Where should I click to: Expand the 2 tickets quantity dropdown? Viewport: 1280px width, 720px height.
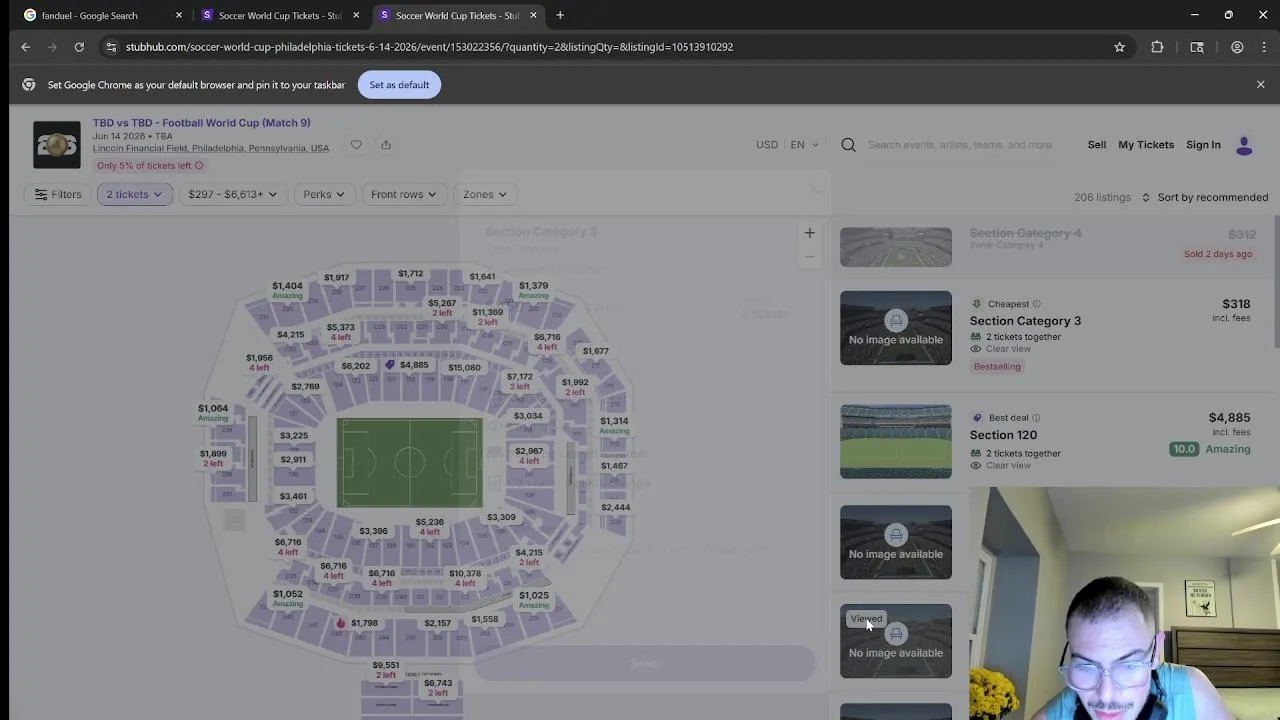coord(134,194)
